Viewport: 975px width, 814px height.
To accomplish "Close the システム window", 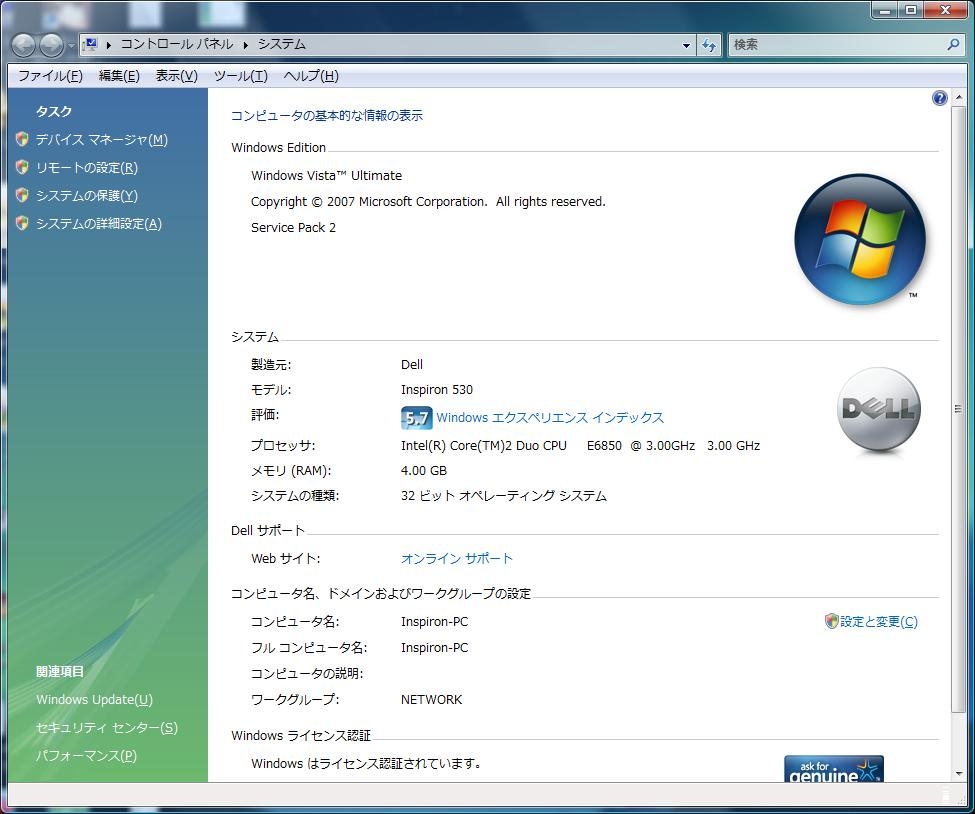I will coord(945,9).
